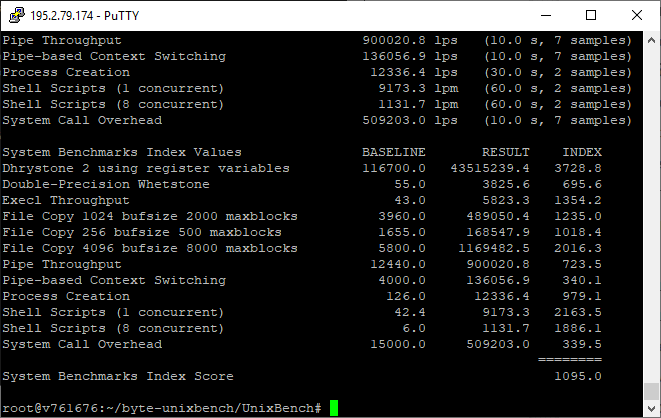Click the vertical scrollbar thumb
Screen dimensions: 661x418
(651, 391)
